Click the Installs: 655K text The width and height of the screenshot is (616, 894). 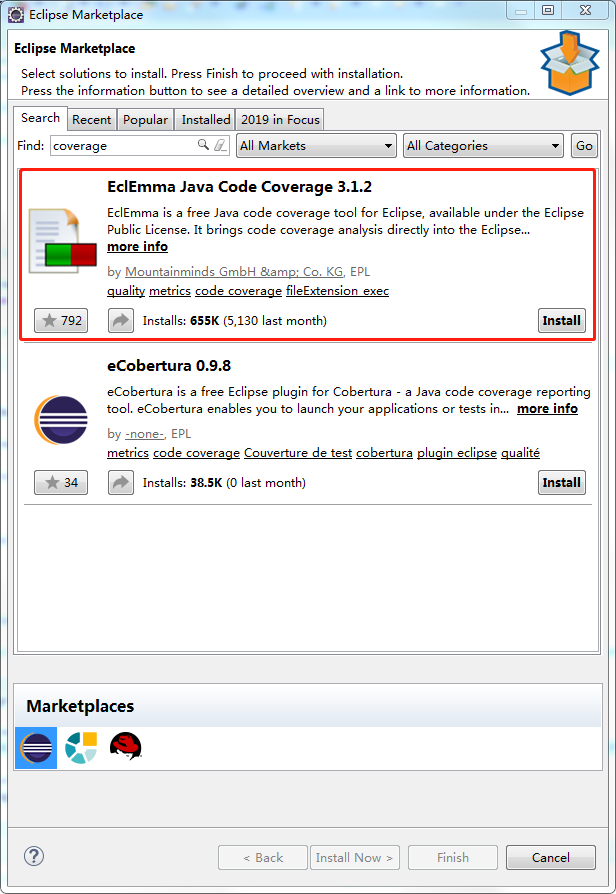(x=181, y=321)
